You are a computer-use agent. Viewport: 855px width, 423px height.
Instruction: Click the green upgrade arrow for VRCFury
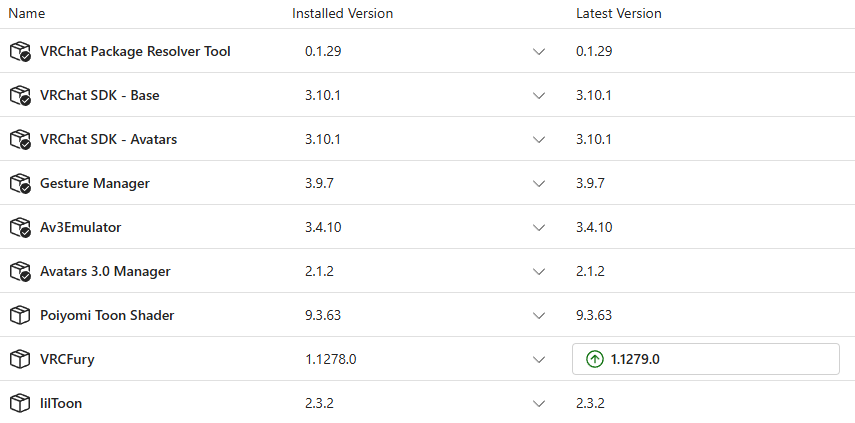(595, 359)
